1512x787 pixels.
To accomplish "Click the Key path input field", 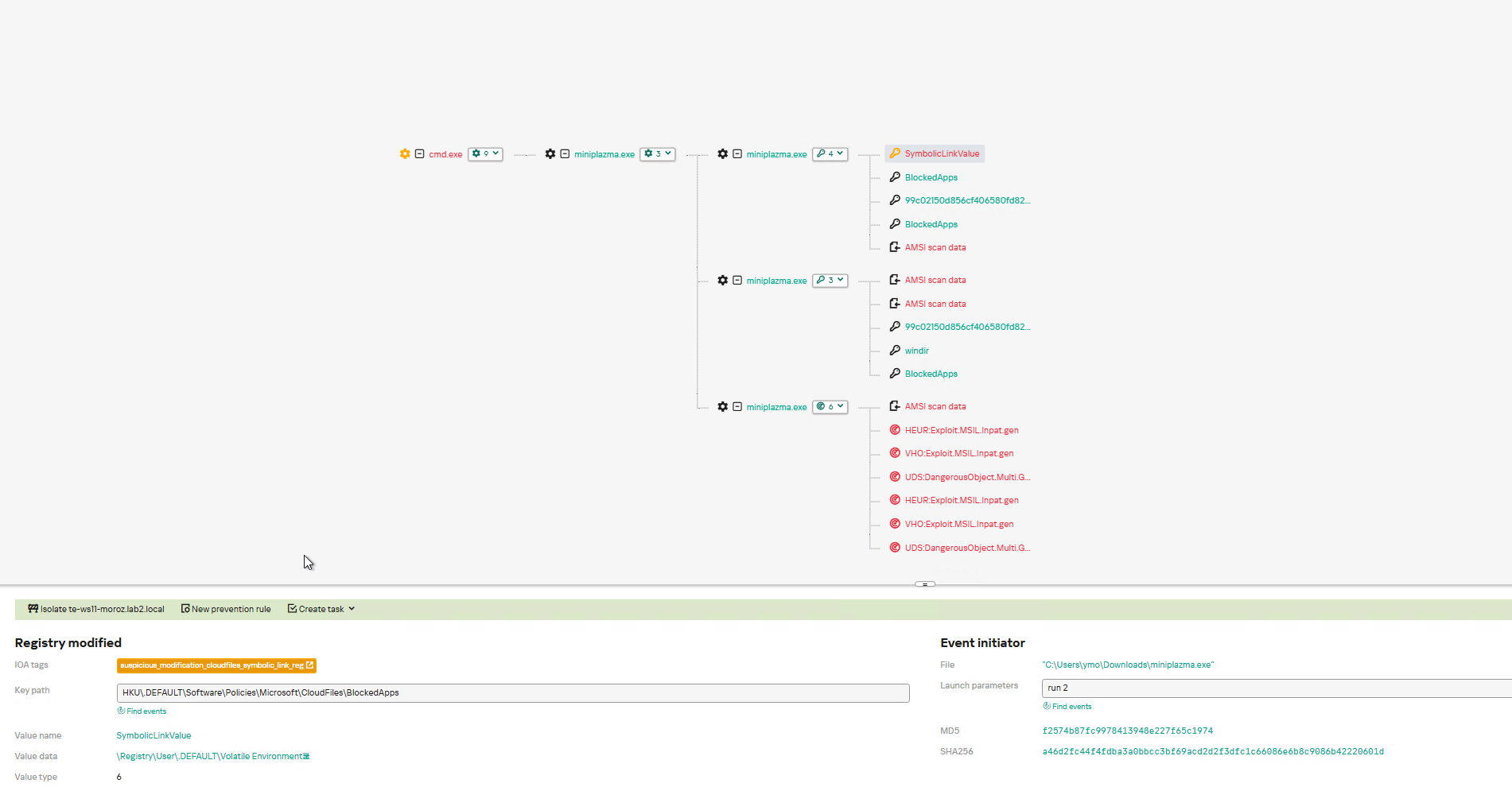I will pyautogui.click(x=513, y=693).
